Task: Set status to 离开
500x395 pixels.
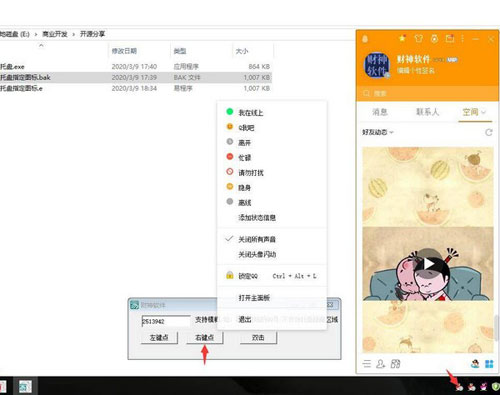Action: pos(272,142)
